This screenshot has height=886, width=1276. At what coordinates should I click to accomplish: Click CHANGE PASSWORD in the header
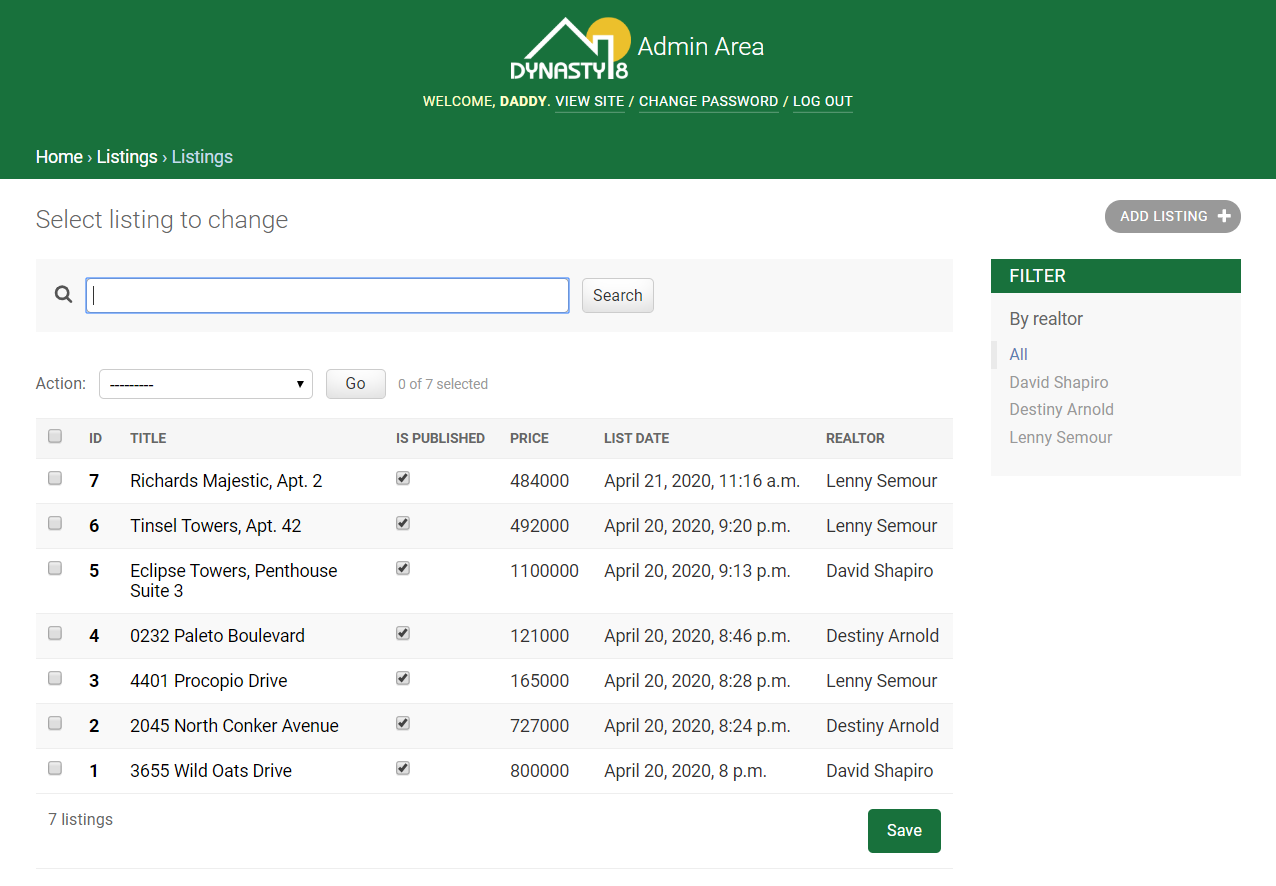(x=708, y=101)
